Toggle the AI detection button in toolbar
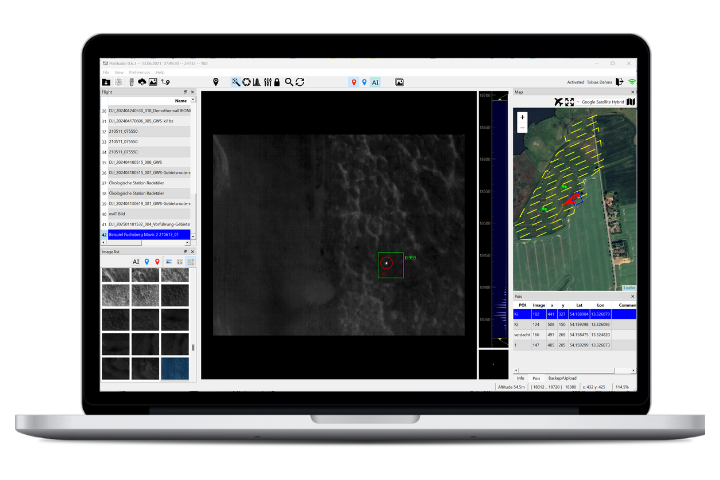 [x=376, y=82]
